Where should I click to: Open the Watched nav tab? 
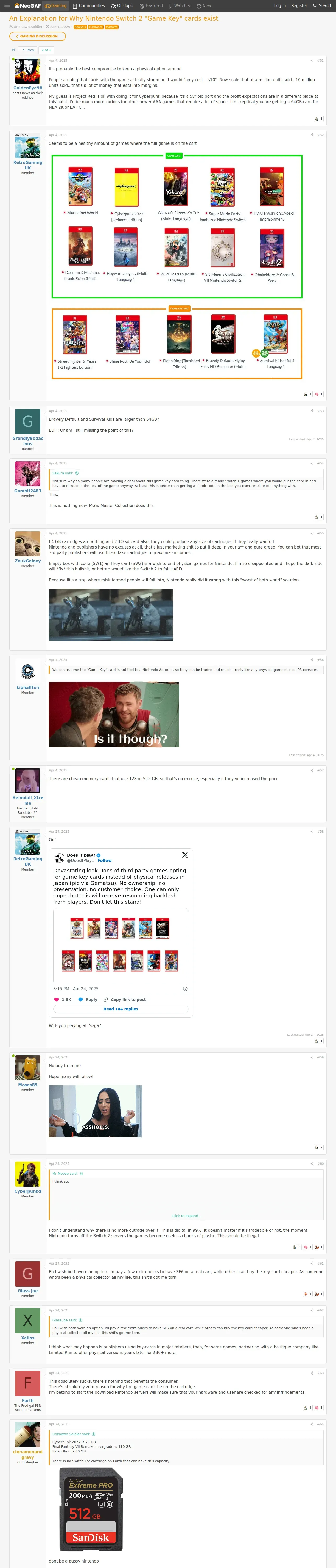click(180, 5)
